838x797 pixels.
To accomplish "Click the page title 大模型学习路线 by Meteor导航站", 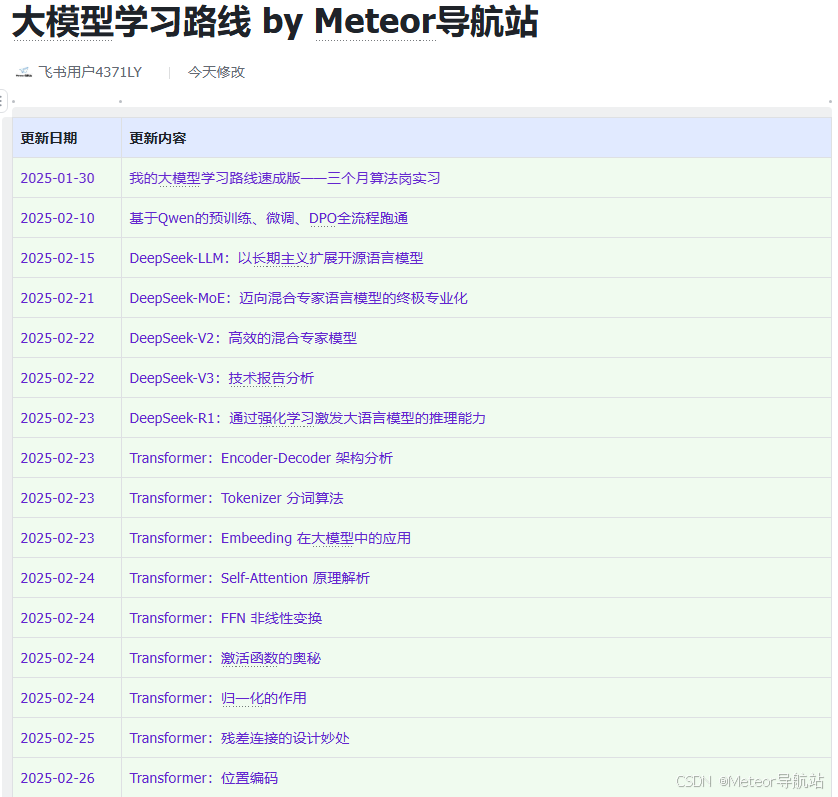I will click(275, 22).
